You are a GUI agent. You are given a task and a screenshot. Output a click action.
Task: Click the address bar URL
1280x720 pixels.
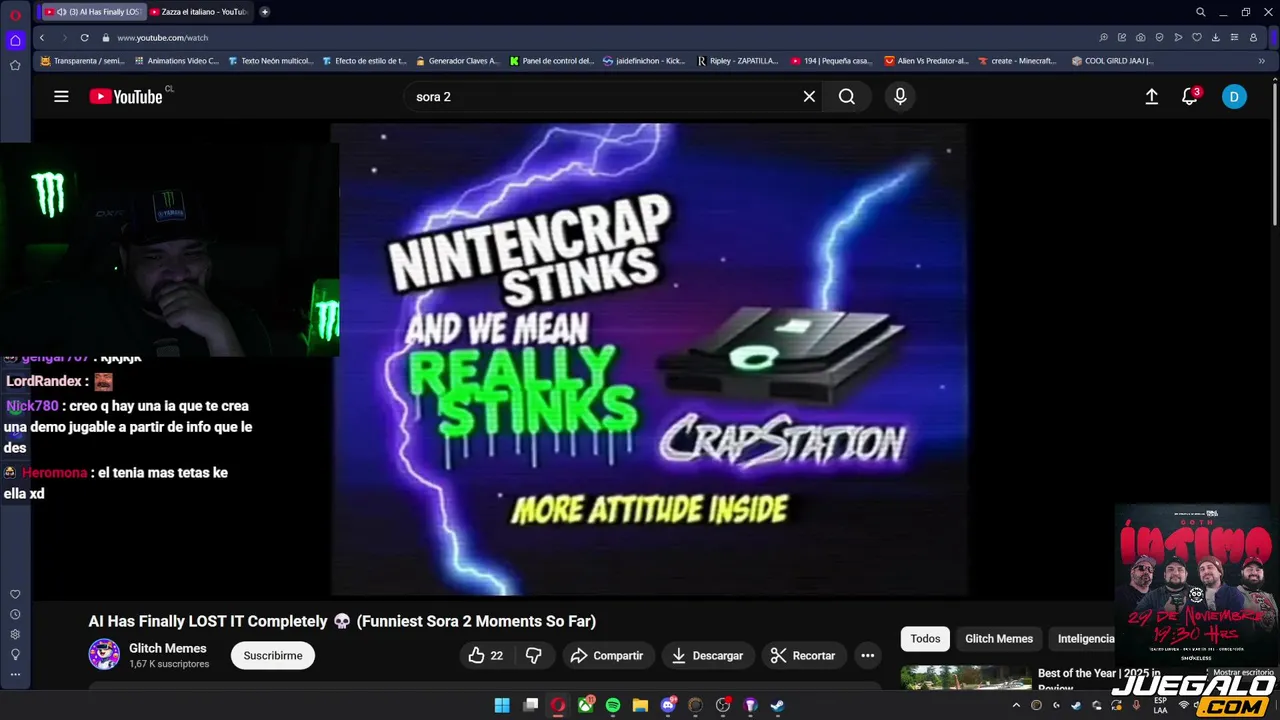(162, 37)
